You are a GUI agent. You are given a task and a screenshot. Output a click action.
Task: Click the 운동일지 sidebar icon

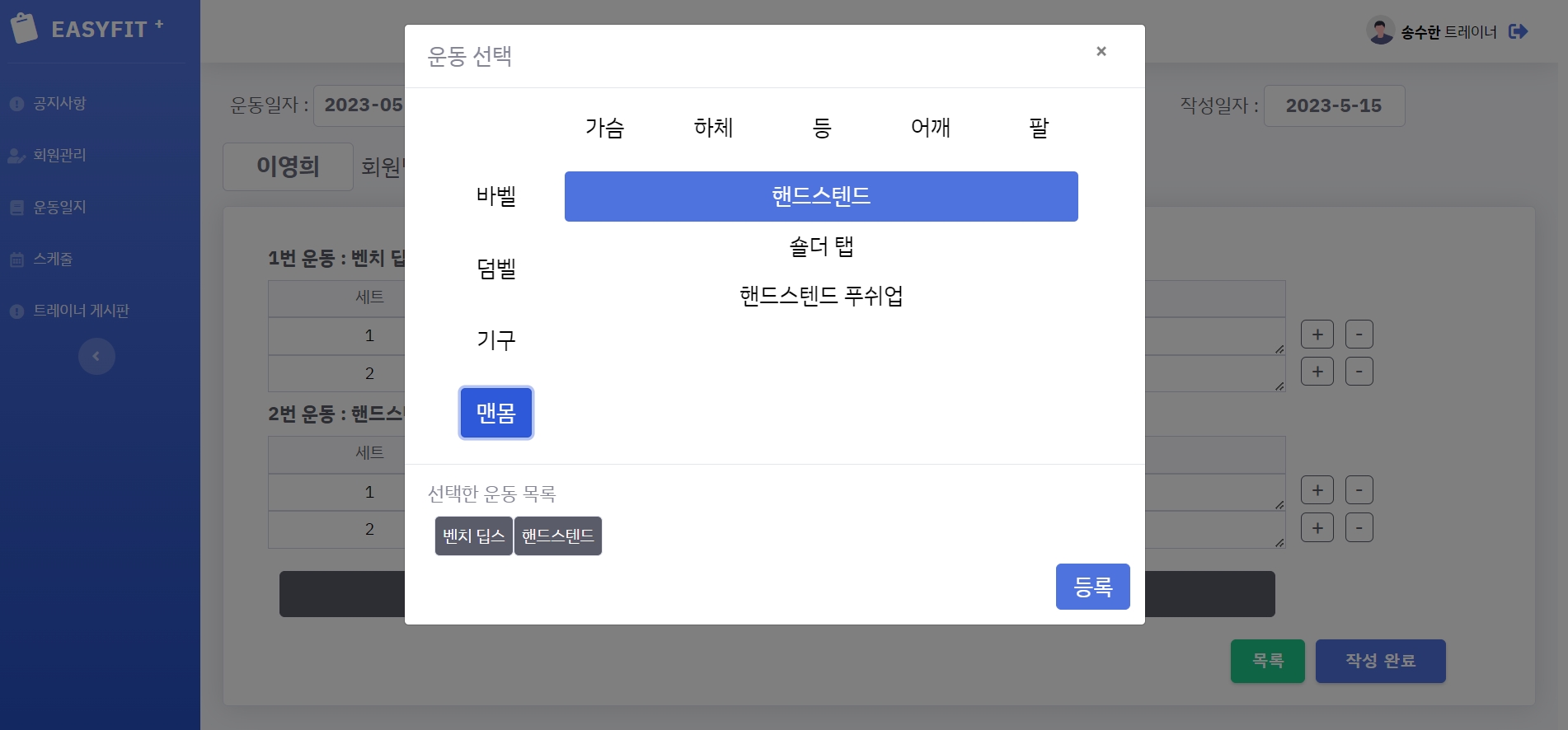(16, 208)
